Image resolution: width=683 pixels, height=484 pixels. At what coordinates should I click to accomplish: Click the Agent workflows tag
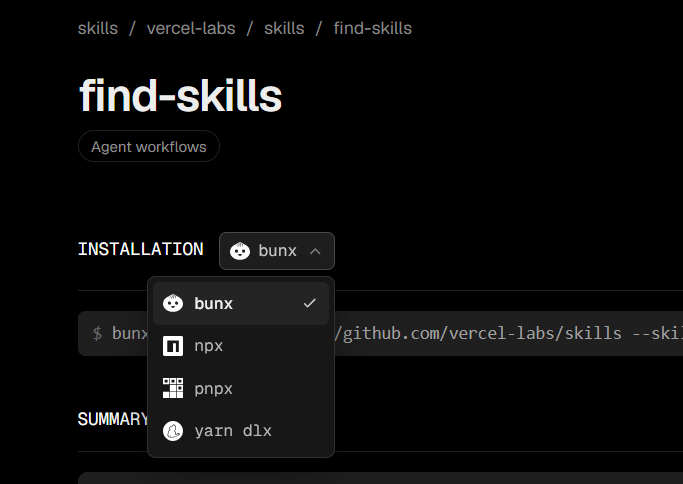pyautogui.click(x=149, y=146)
